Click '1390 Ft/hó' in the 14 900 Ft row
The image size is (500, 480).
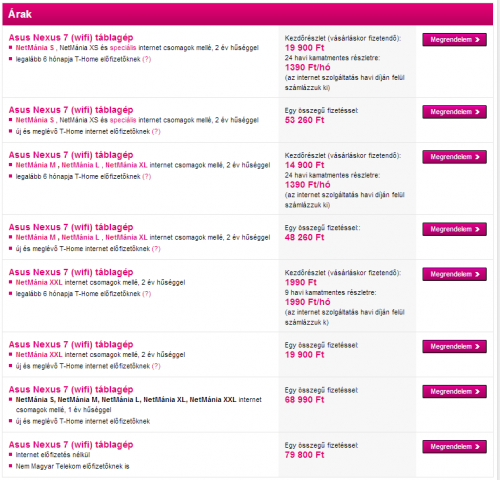[307, 185]
